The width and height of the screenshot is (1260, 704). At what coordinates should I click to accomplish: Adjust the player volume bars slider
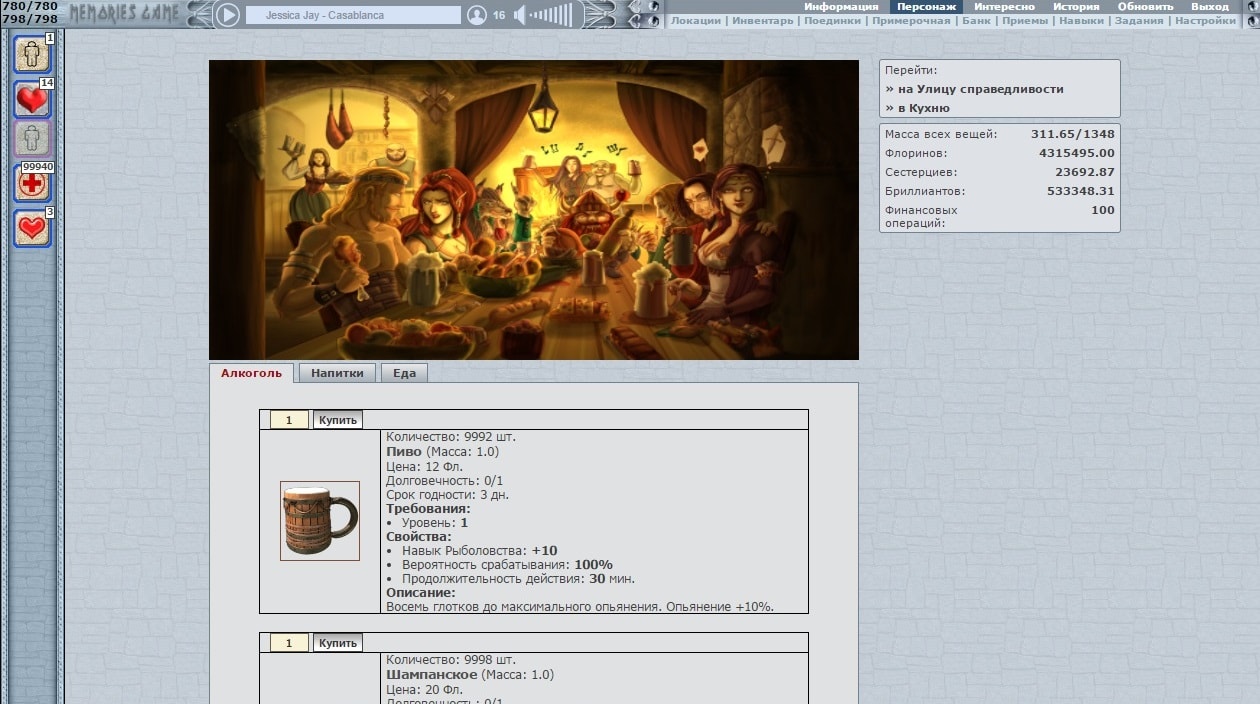[552, 15]
